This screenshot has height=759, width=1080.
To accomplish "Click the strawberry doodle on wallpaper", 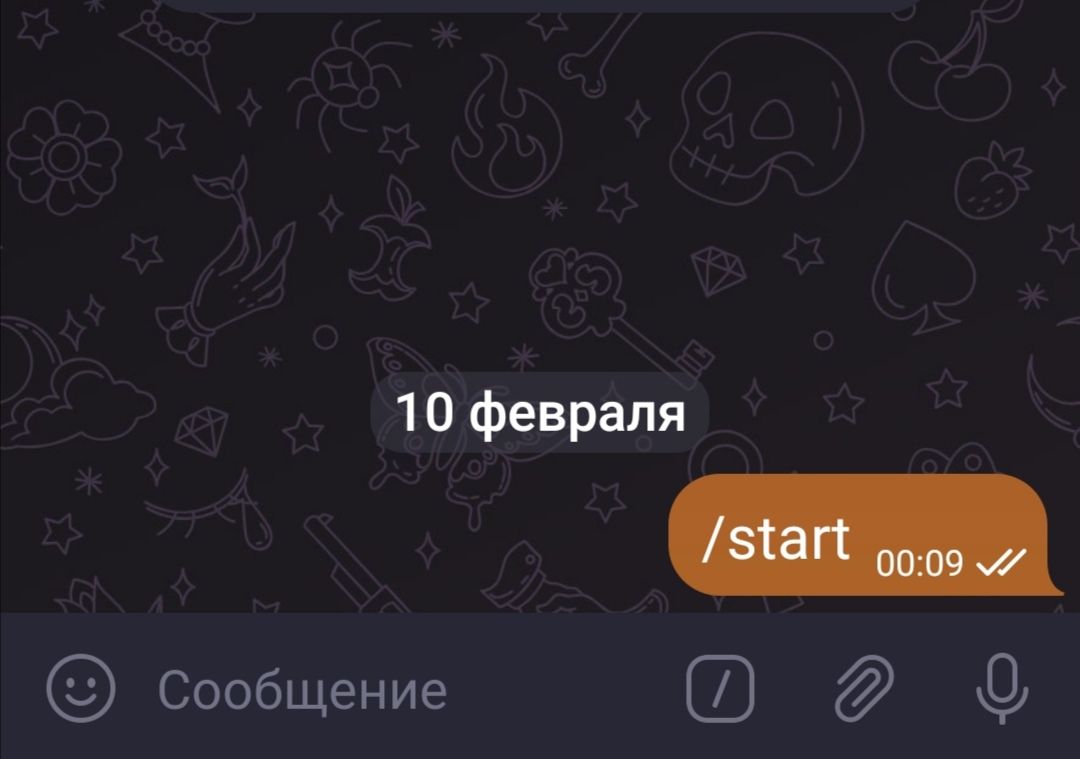I will tap(993, 177).
